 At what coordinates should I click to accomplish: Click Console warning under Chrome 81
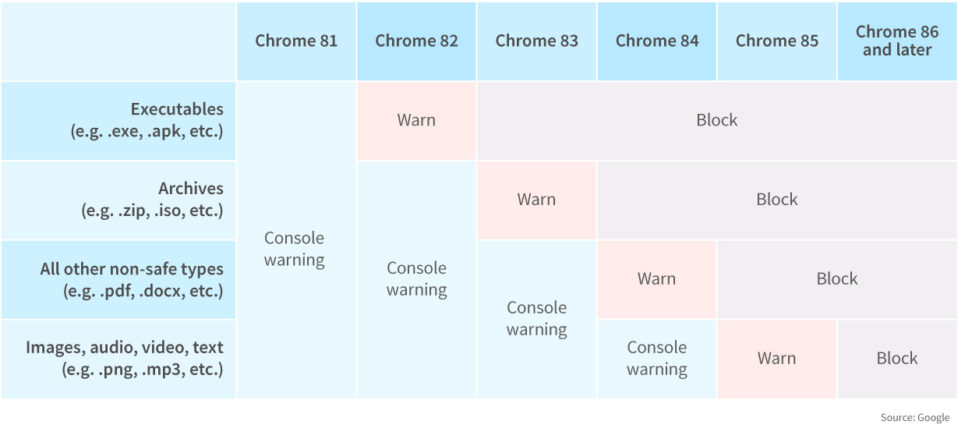pyautogui.click(x=296, y=240)
